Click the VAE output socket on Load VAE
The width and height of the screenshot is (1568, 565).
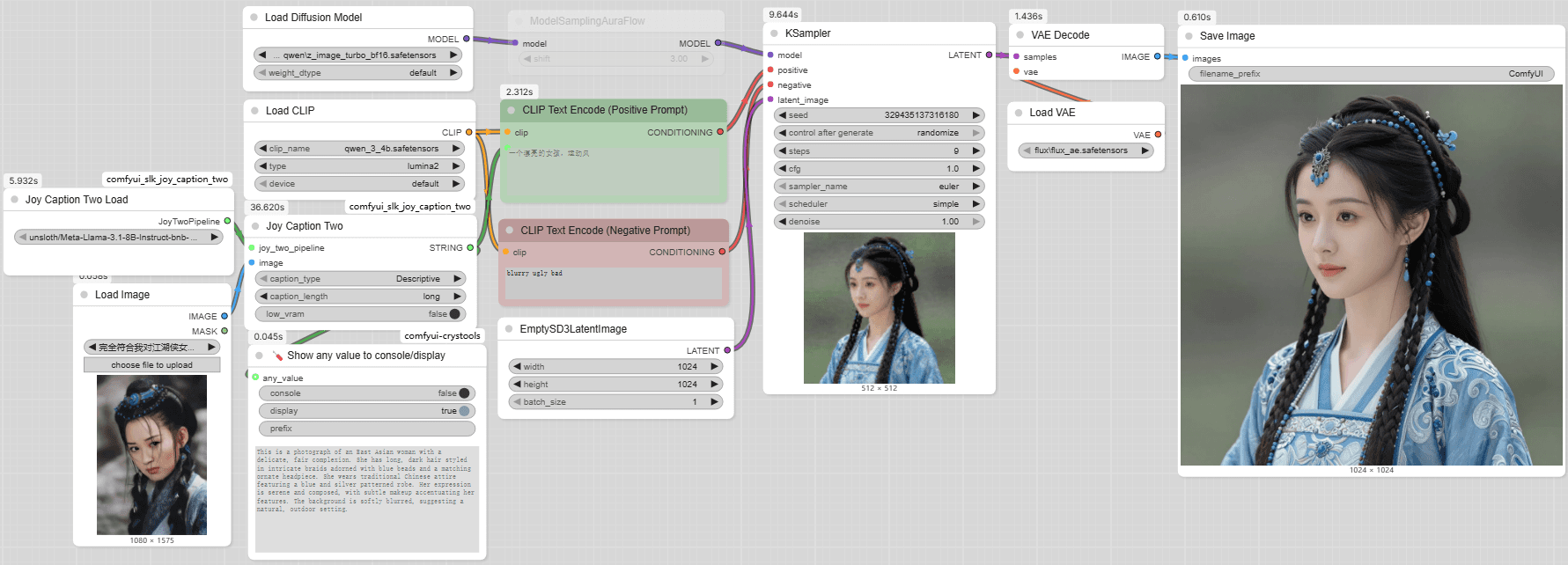pos(1158,135)
